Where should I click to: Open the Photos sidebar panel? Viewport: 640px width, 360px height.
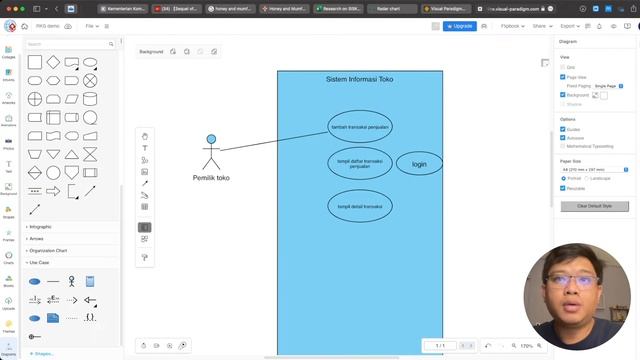click(9, 144)
